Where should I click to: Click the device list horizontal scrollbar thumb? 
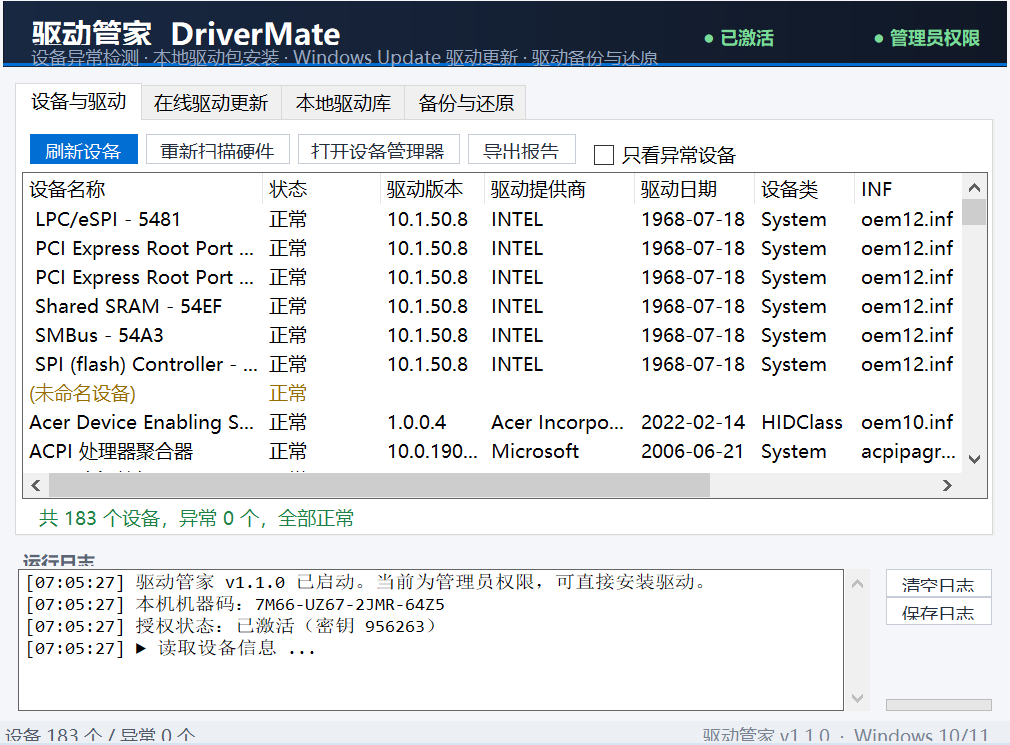[379, 486]
